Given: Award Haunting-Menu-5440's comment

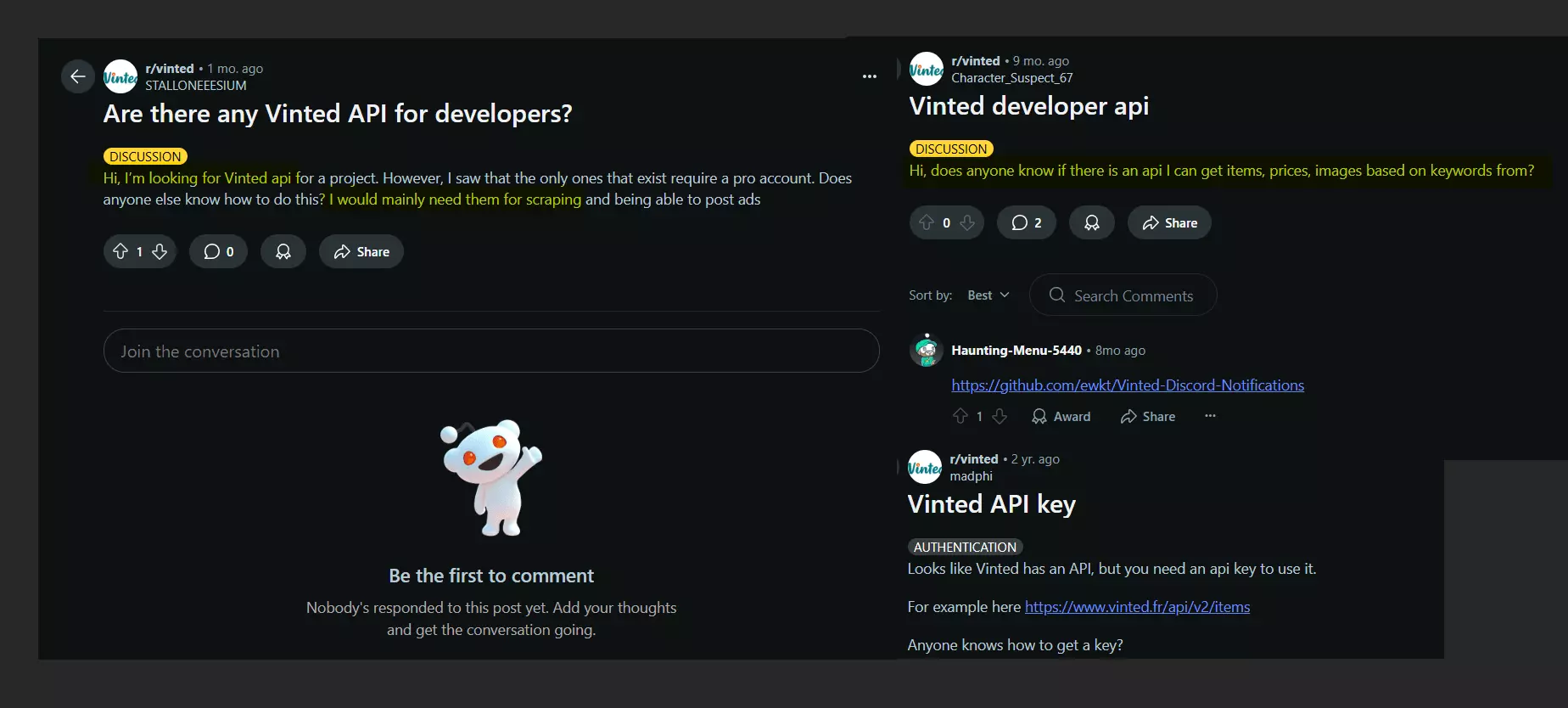Looking at the screenshot, I should tap(1061, 416).
